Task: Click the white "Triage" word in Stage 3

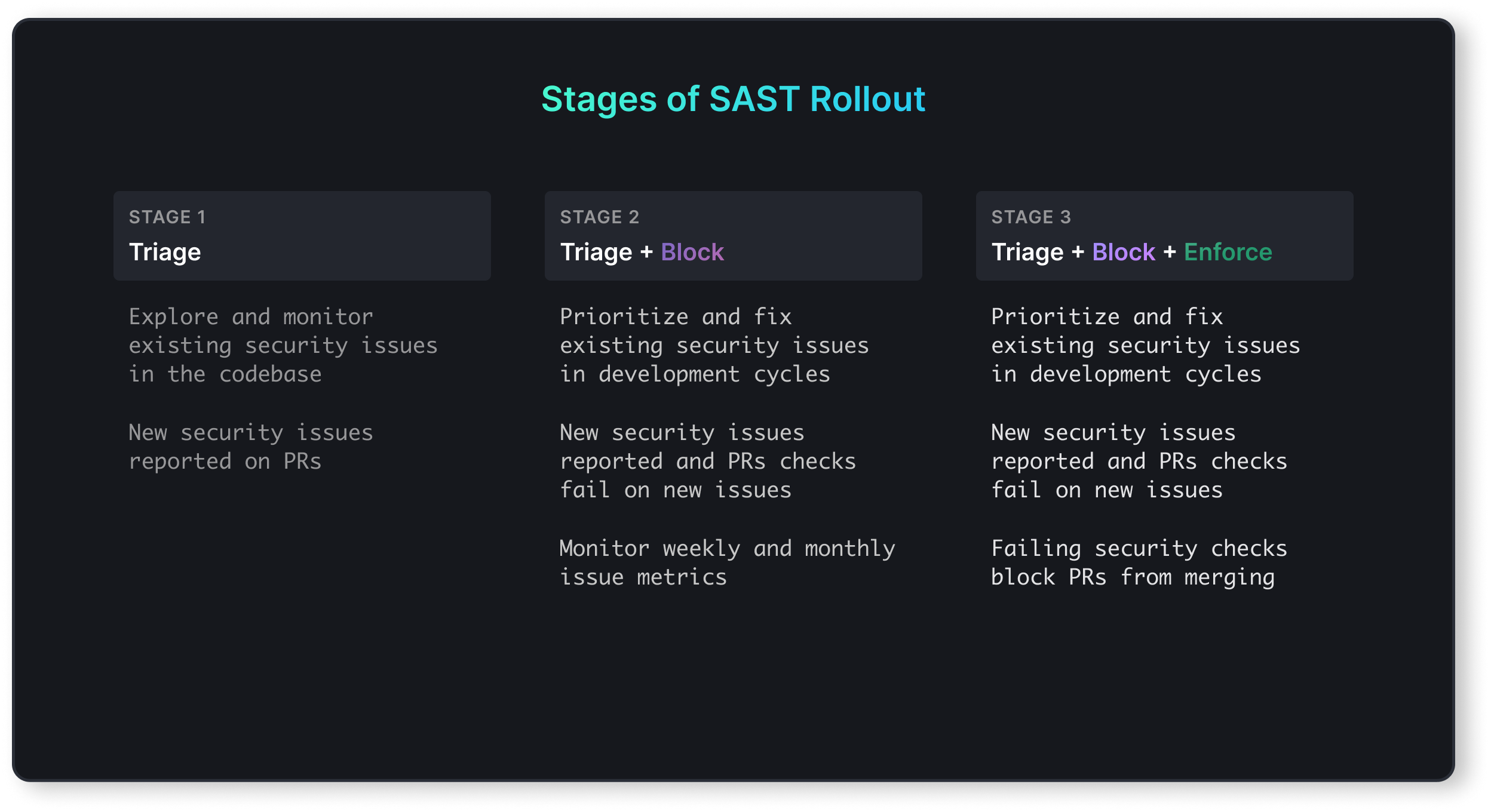Action: click(1027, 253)
